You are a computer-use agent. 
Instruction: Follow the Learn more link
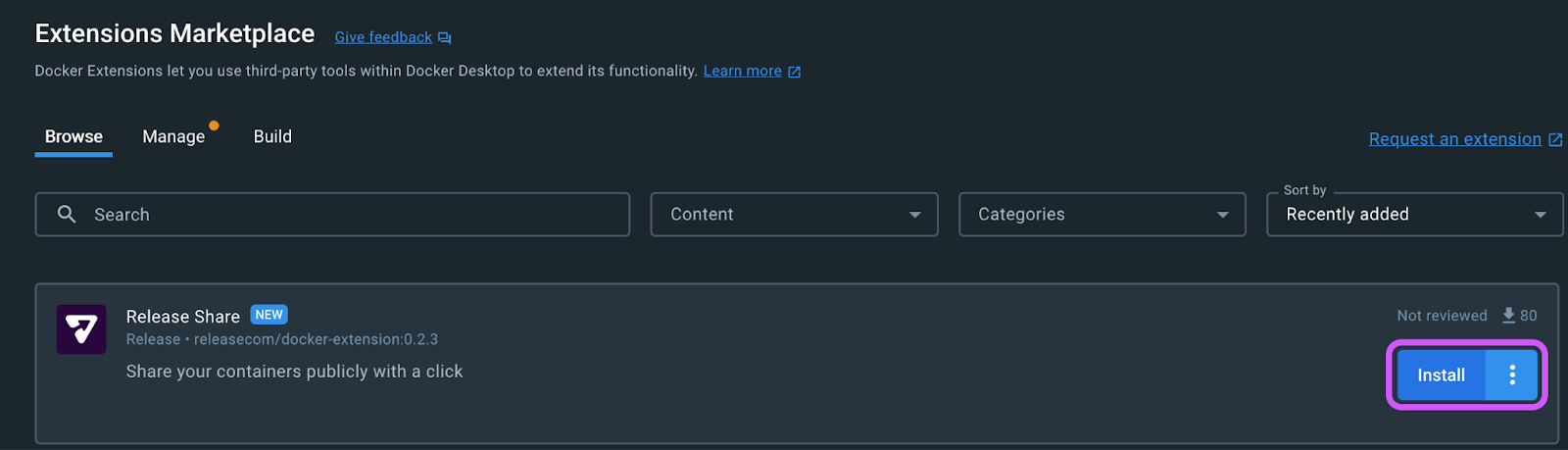742,71
